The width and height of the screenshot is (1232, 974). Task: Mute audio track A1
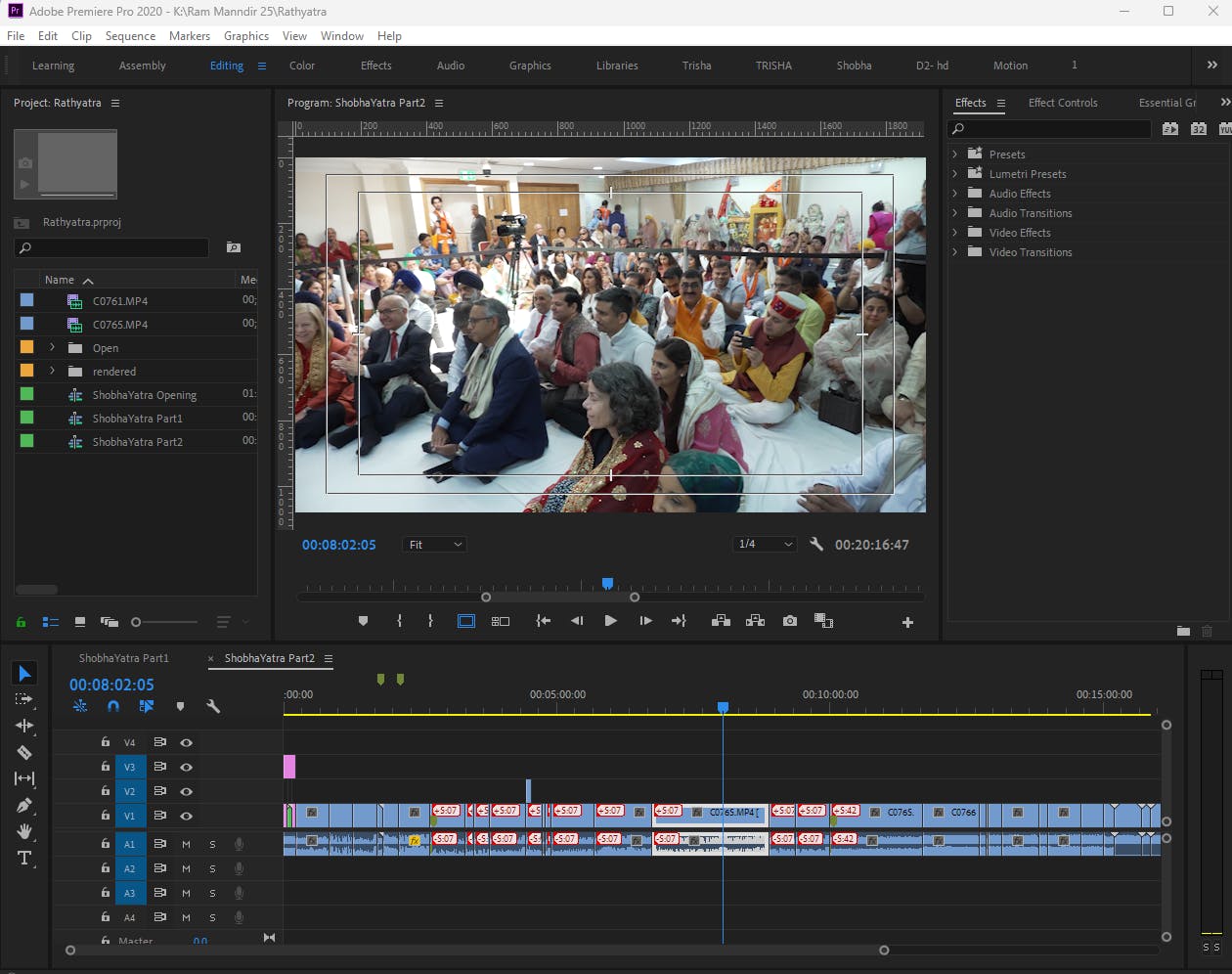click(186, 844)
